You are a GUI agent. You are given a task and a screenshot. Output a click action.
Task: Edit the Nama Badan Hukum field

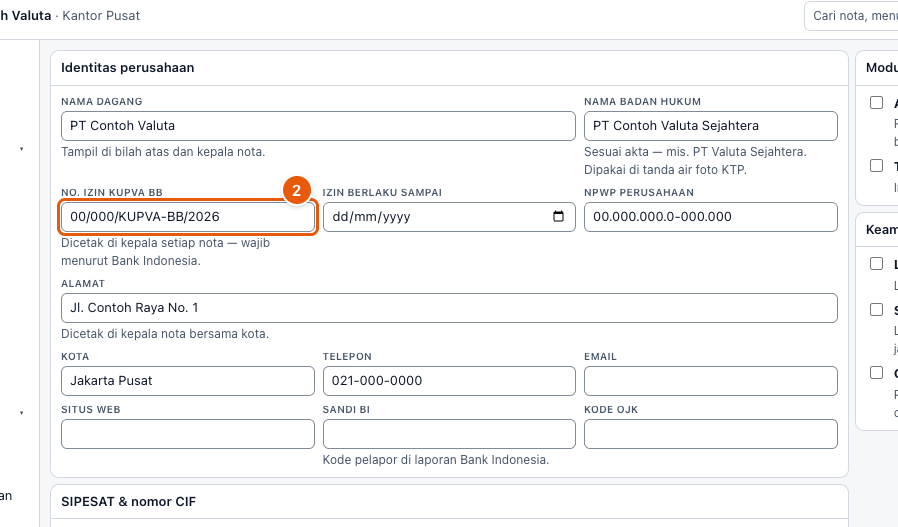pyautogui.click(x=711, y=126)
